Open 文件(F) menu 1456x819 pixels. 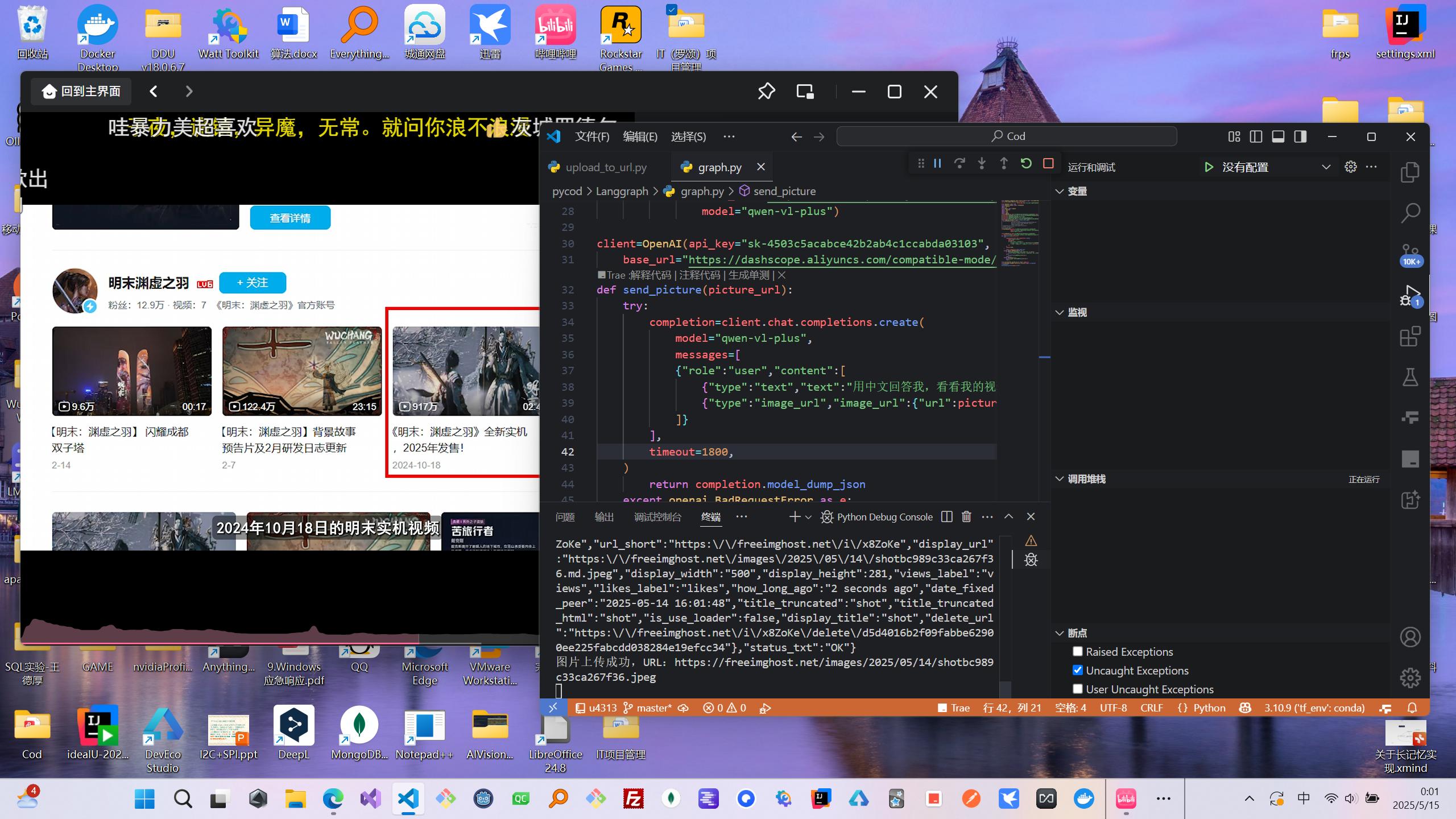point(592,136)
